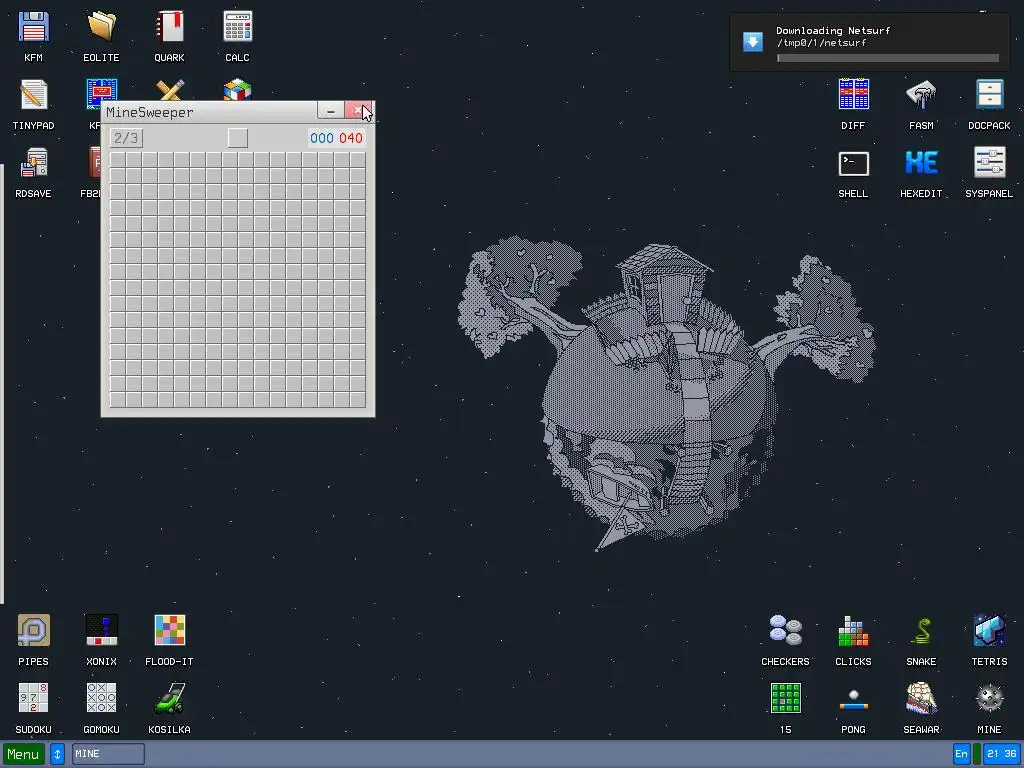Launch the SNAKE game icon
Screen dimensions: 1024x768
pos(921,631)
